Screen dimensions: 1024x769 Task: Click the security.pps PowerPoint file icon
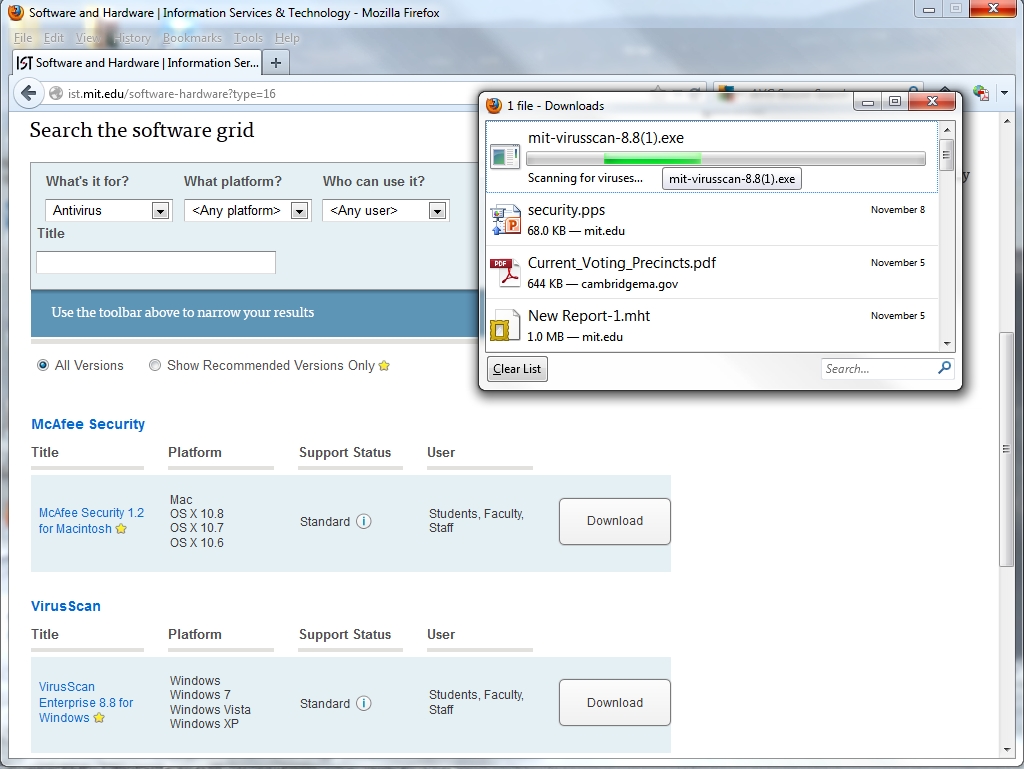[505, 220]
